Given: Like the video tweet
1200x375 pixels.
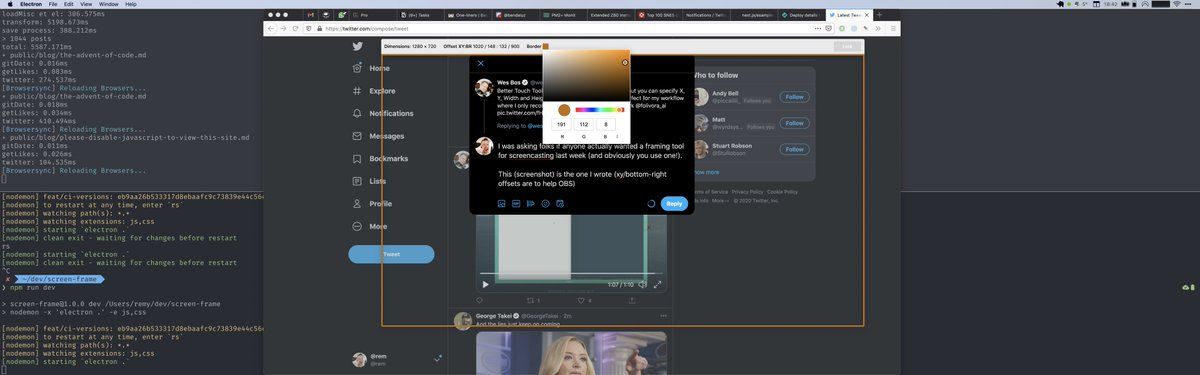Looking at the screenshot, I should [581, 300].
